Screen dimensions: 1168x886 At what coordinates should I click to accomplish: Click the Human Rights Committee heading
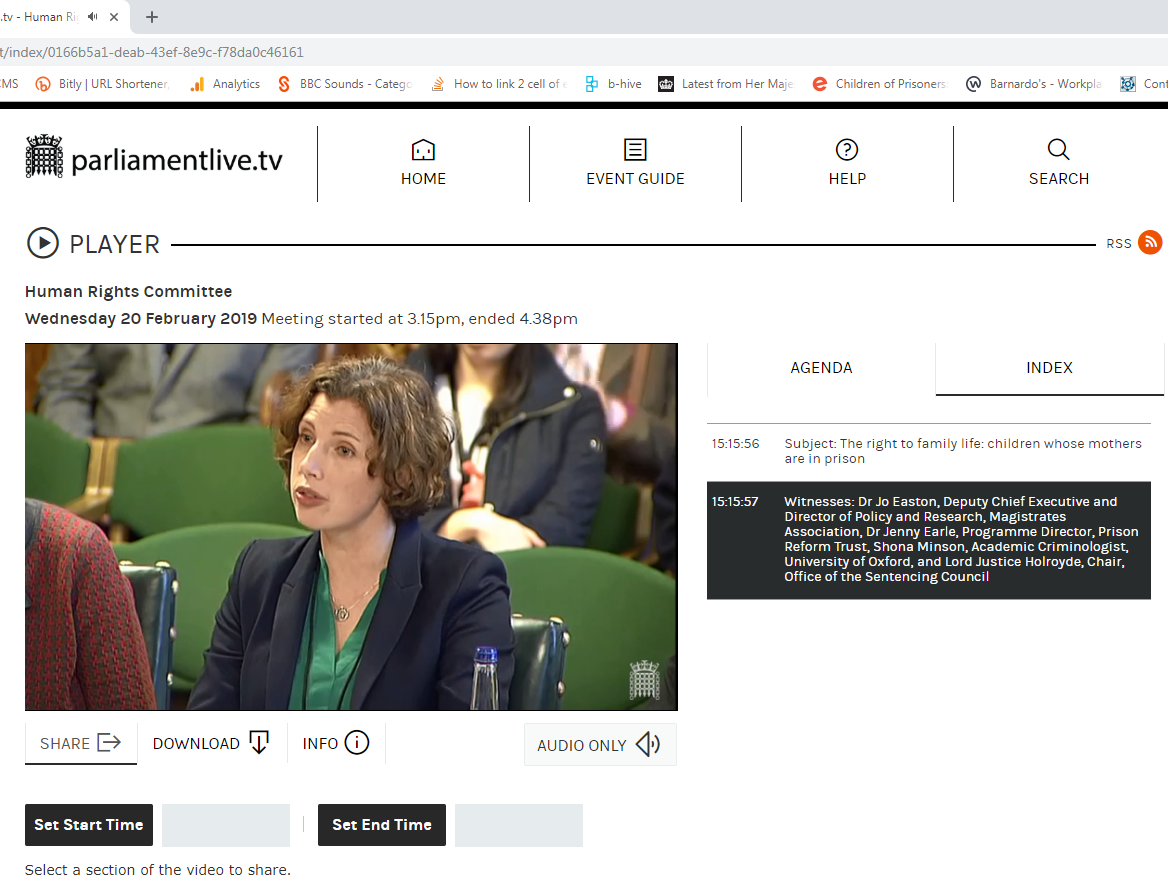[129, 291]
